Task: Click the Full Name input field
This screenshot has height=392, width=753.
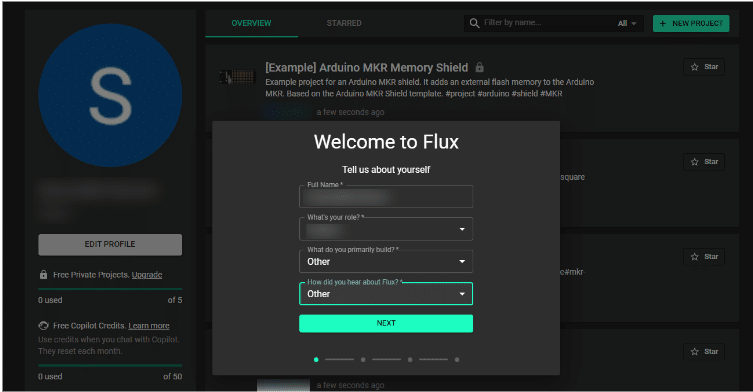Action: pos(386,196)
